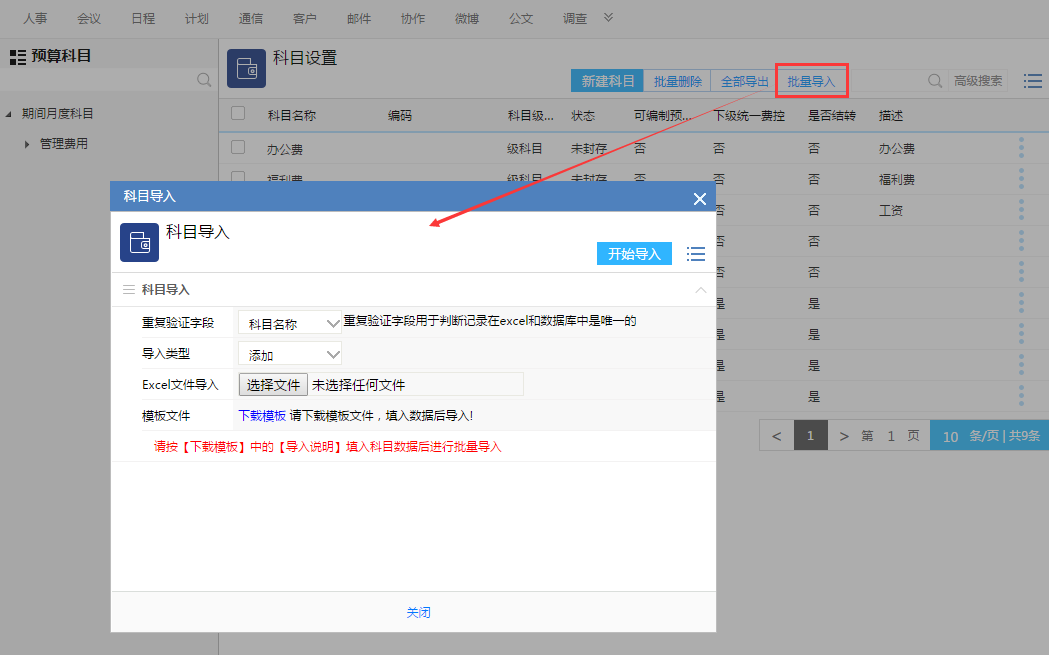Click the 预算科目 grid icon in sidebar
Image resolution: width=1049 pixels, height=655 pixels.
(x=17, y=57)
